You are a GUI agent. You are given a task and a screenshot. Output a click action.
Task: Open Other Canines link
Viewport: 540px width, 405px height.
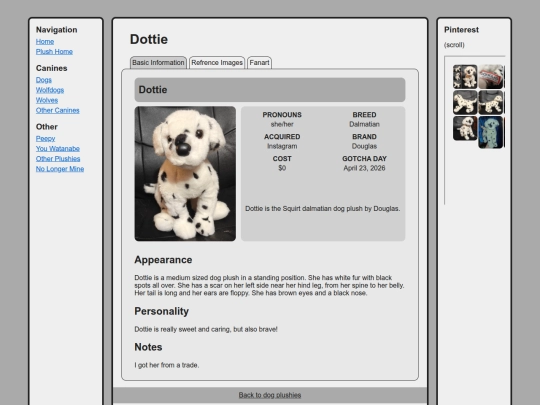pos(58,110)
